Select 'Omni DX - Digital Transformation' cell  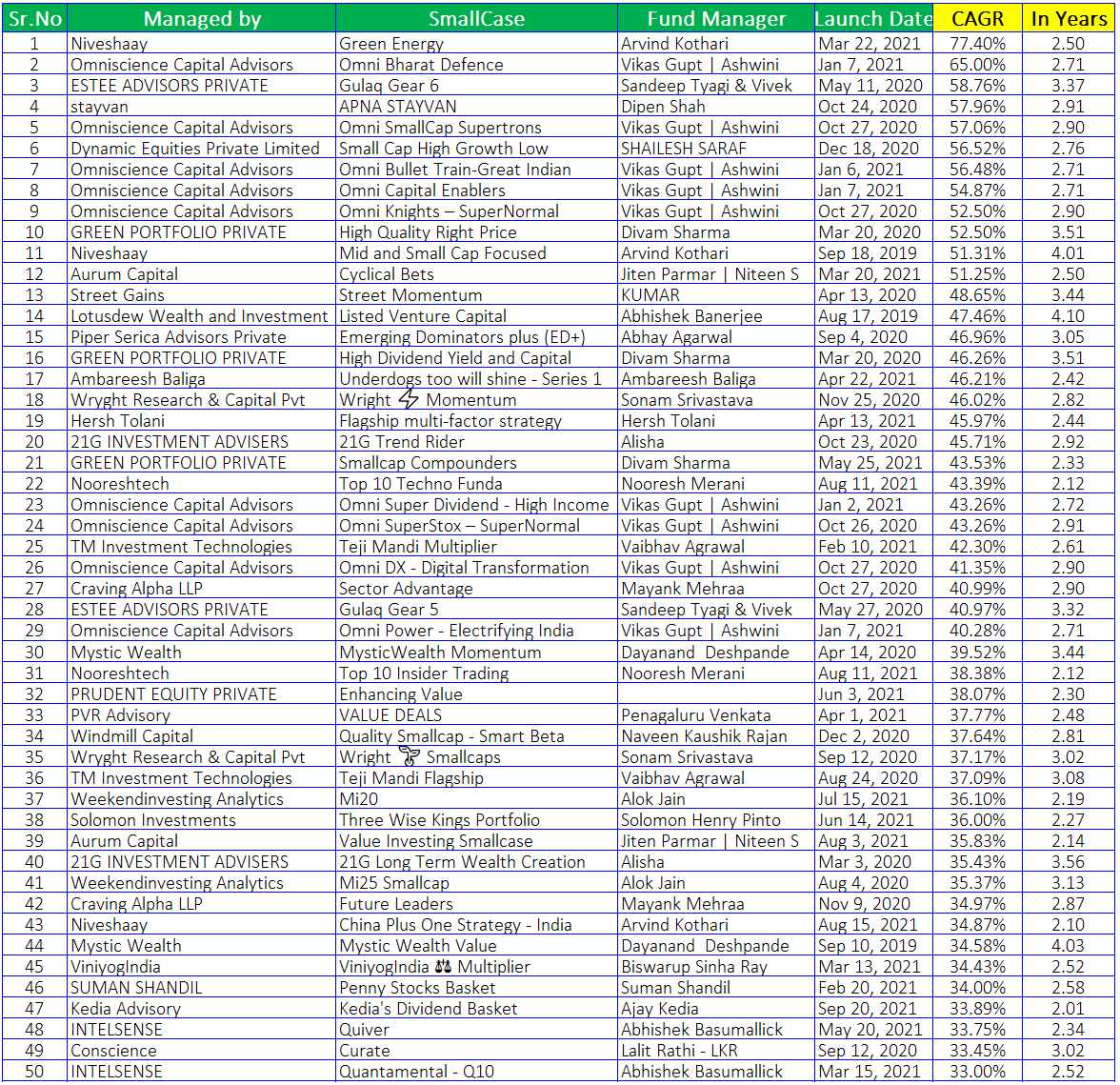click(x=476, y=568)
